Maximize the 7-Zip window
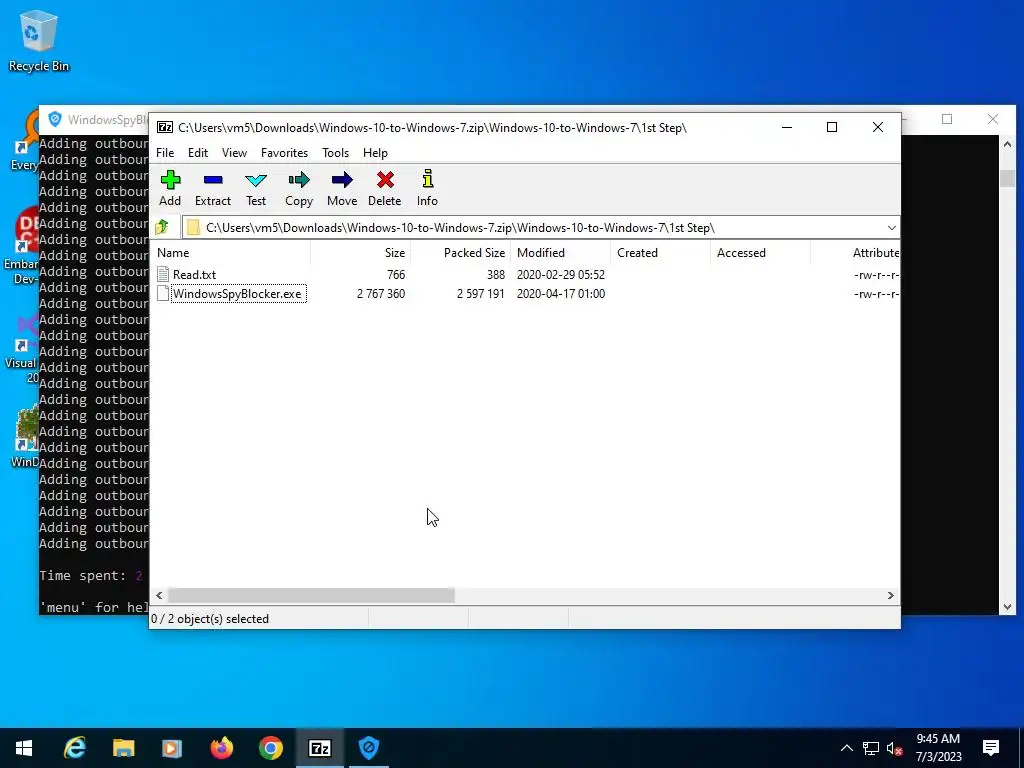1024x768 pixels. [832, 127]
